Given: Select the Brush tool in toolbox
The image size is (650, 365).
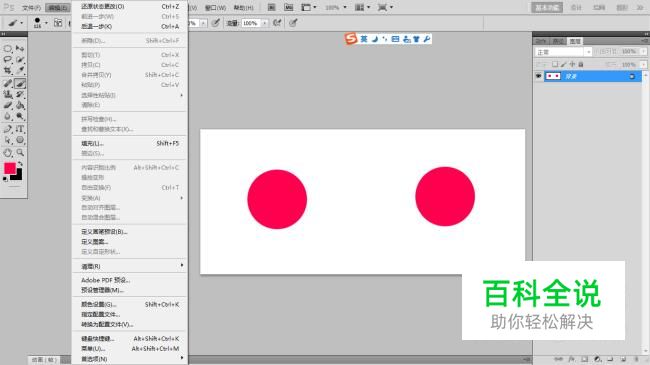Looking at the screenshot, I should [19, 83].
